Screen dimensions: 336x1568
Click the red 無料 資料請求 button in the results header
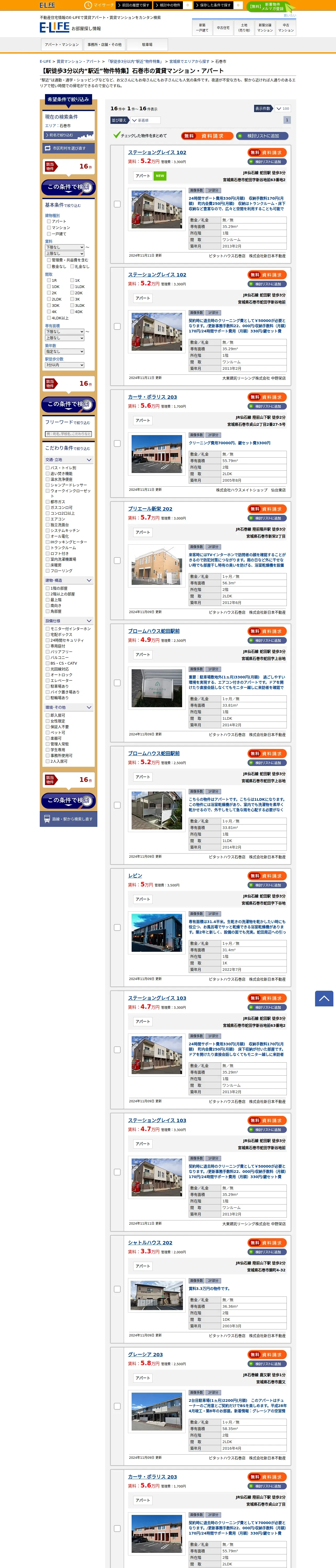tap(207, 136)
